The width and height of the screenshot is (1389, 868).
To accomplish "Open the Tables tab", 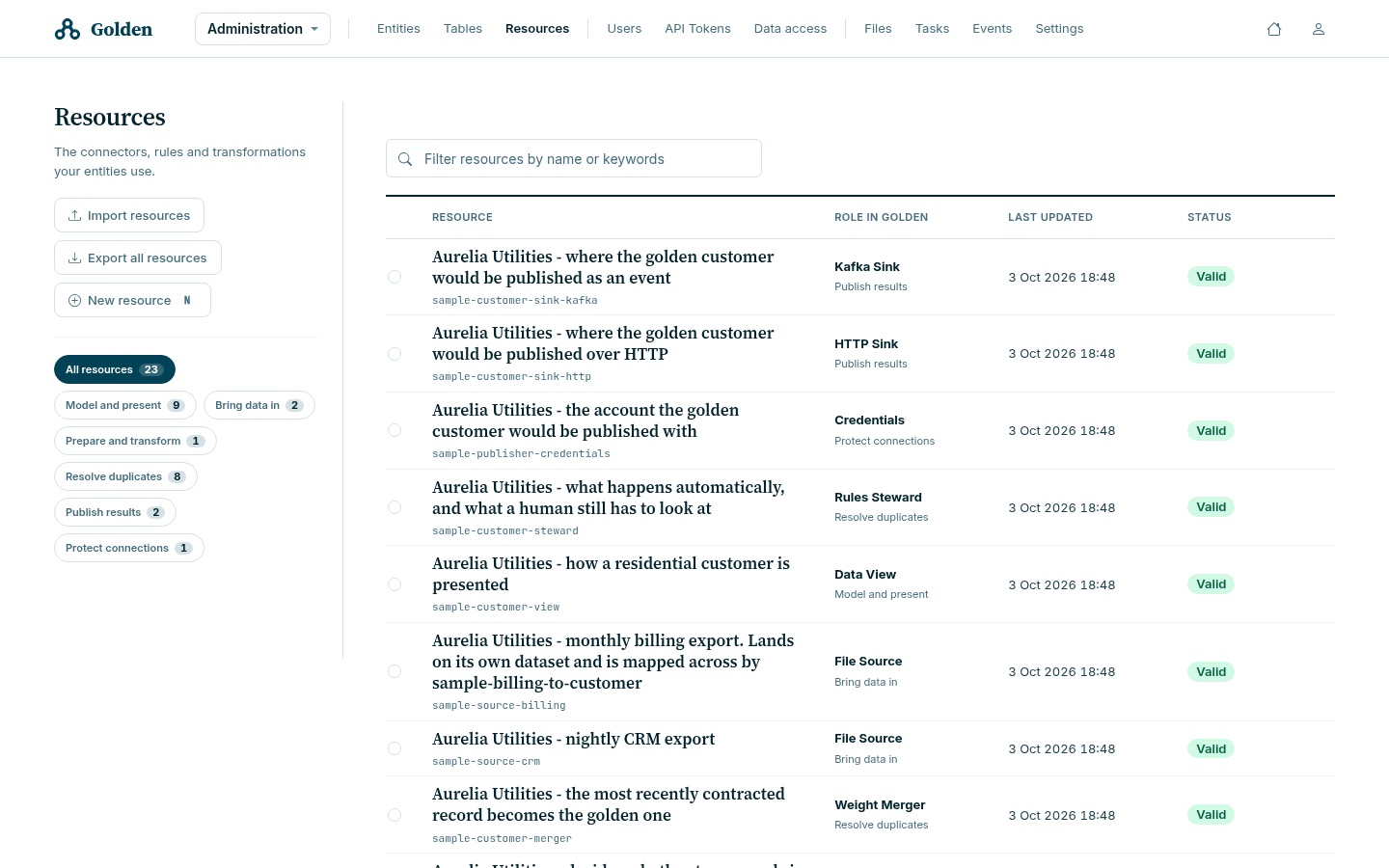I will (463, 29).
